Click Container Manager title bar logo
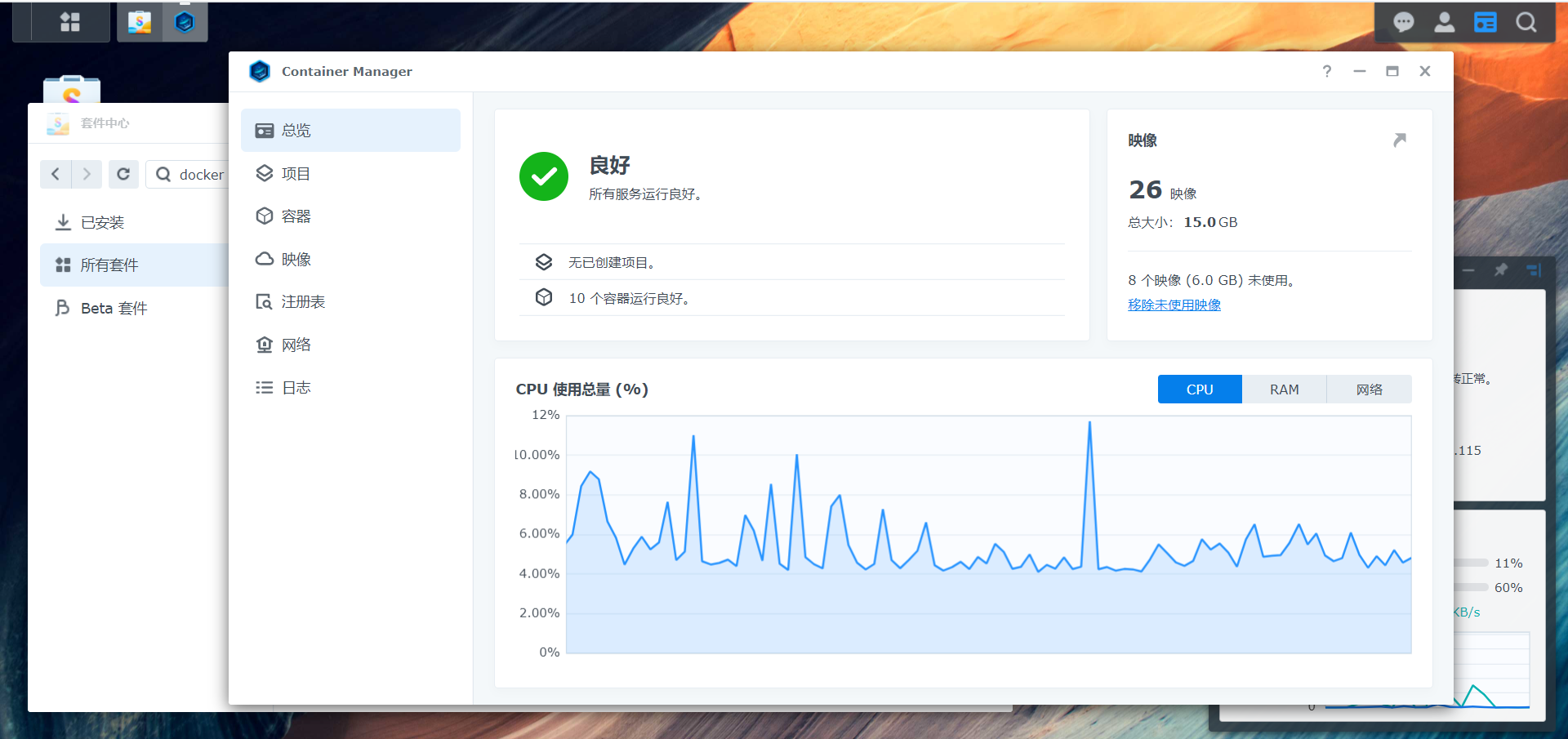1568x739 pixels. tap(260, 71)
